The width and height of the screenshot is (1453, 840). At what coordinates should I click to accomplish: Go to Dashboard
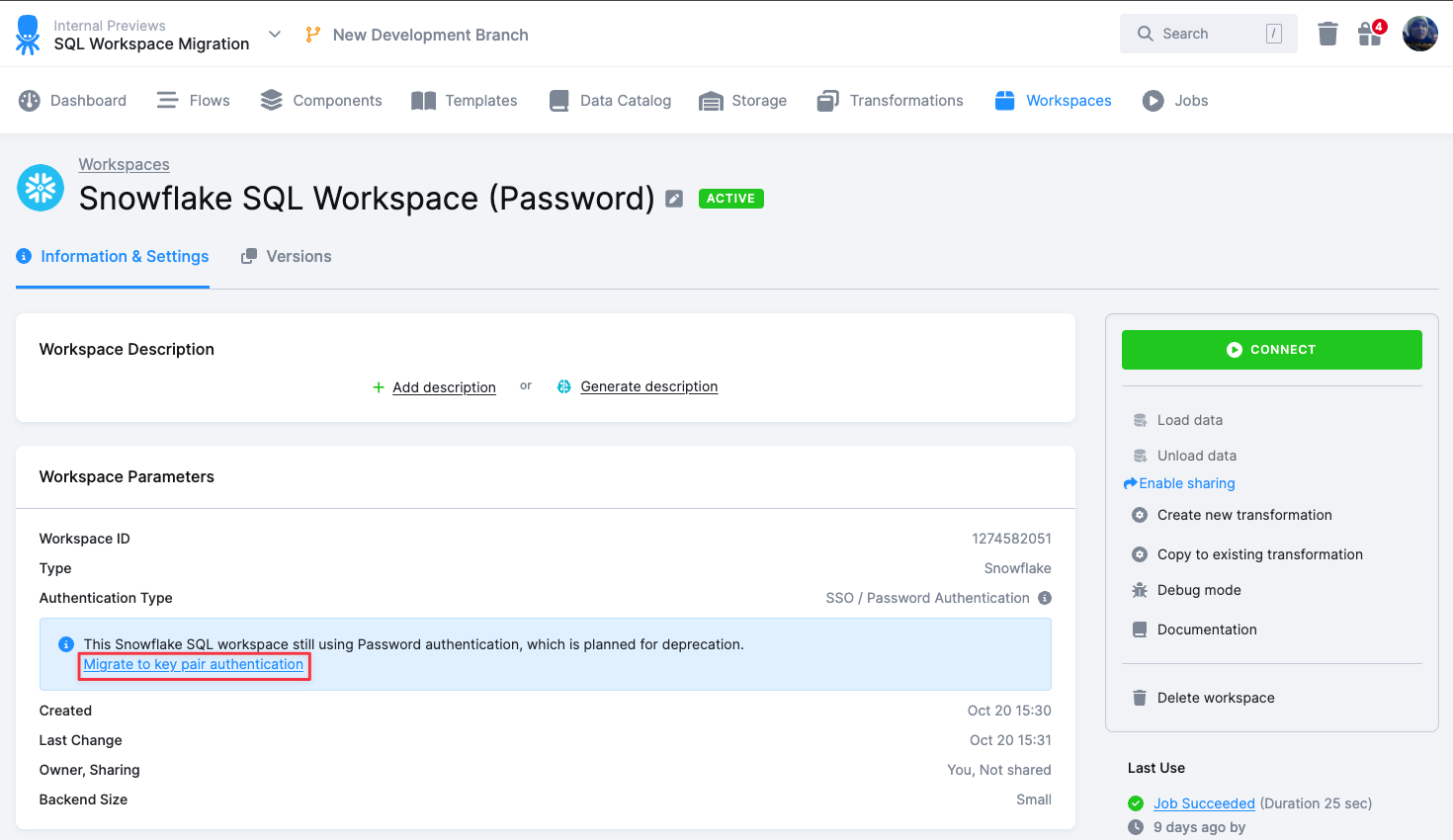(x=72, y=101)
